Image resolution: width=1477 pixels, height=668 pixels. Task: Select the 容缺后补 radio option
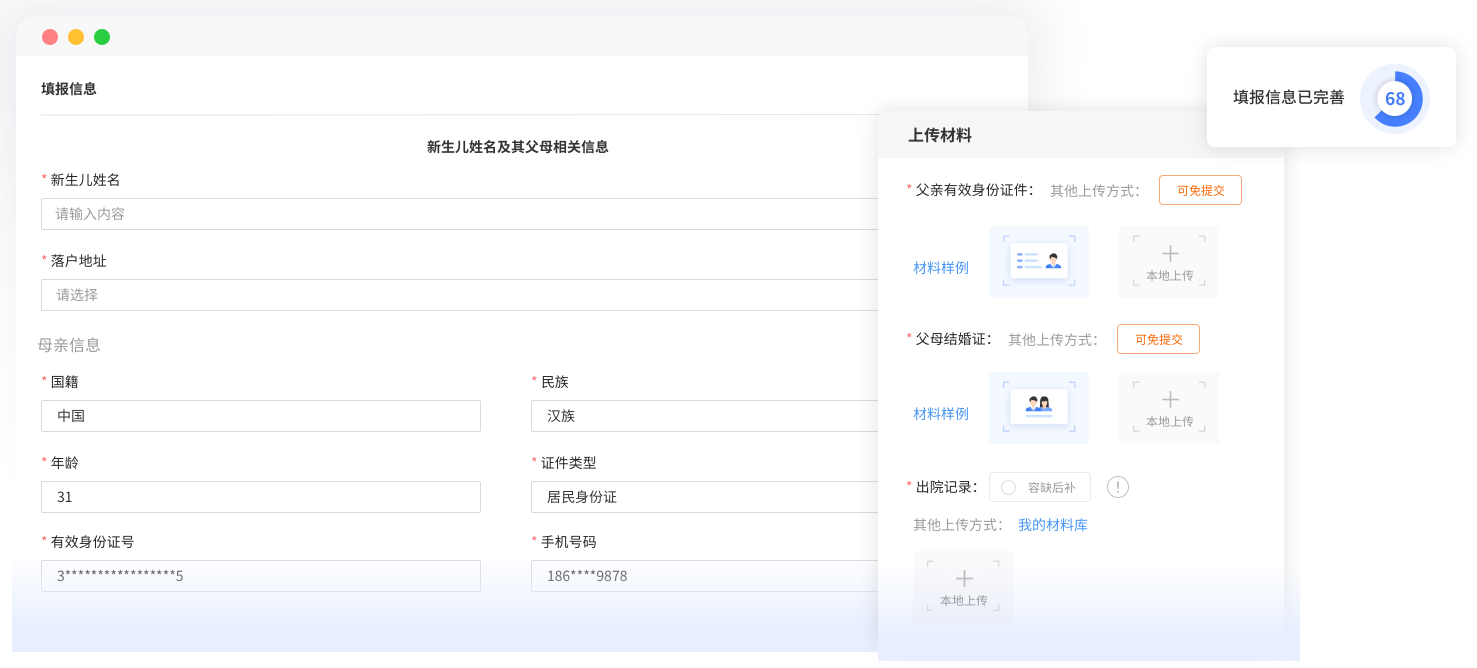(x=1009, y=487)
